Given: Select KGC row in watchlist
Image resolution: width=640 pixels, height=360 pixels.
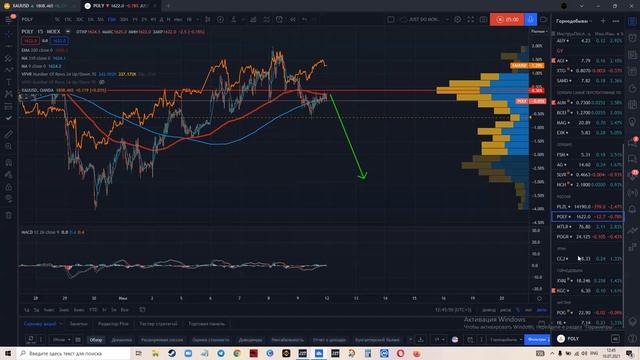Looking at the screenshot, I should (x=588, y=291).
